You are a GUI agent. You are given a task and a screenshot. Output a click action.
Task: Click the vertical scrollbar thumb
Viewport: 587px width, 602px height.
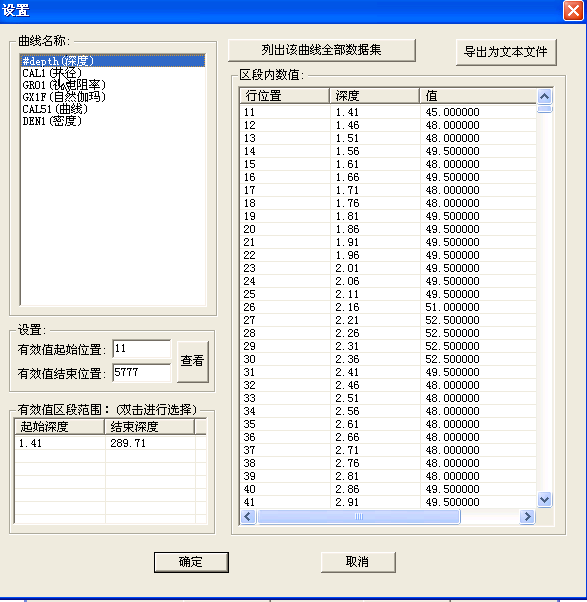pyautogui.click(x=544, y=109)
